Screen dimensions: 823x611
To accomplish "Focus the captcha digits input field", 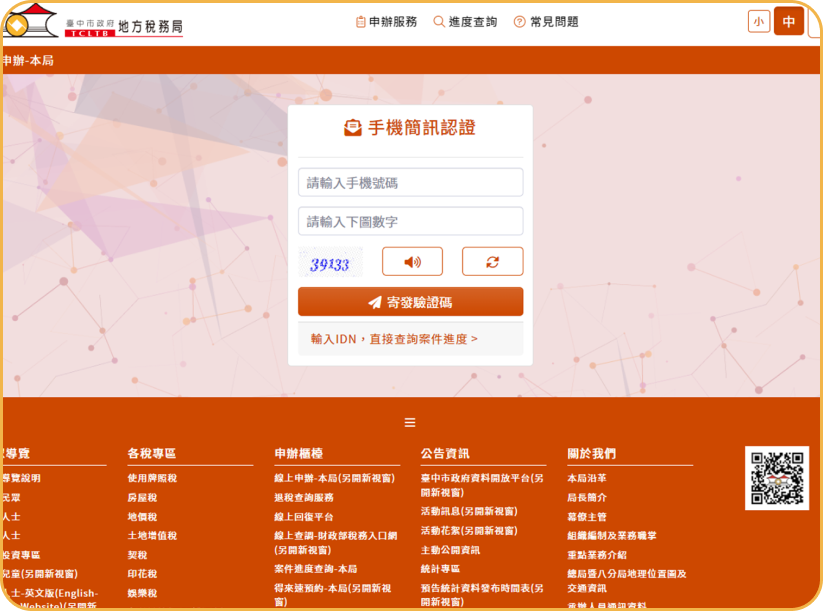I will (x=410, y=221).
